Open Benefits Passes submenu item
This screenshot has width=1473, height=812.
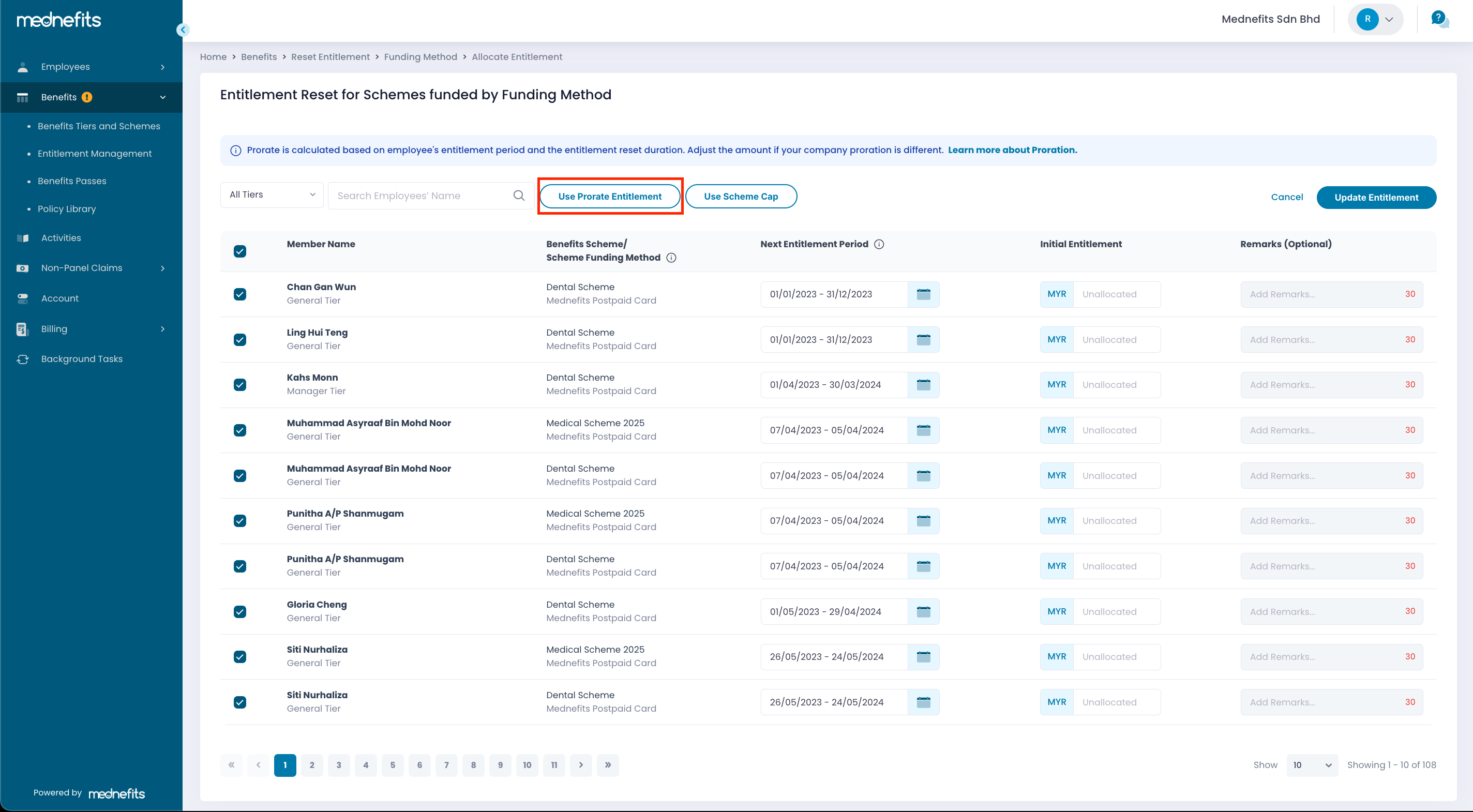[x=72, y=181]
